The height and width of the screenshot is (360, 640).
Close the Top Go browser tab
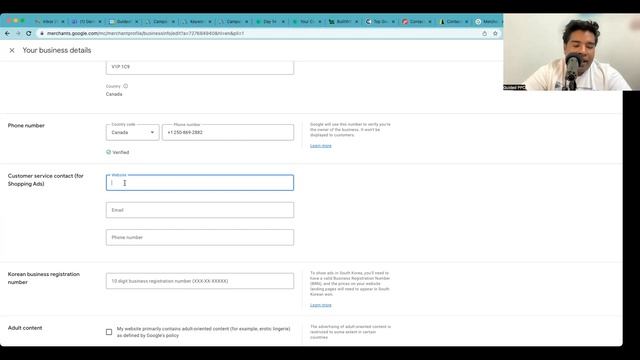point(393,22)
